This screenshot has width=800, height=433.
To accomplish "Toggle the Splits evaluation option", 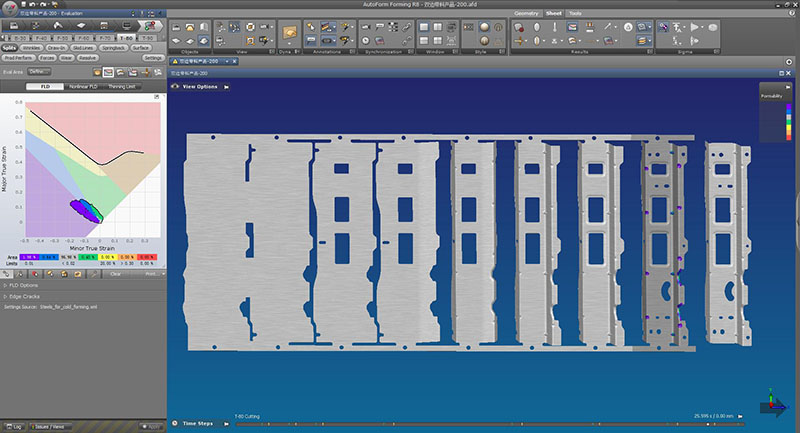I will [10, 47].
